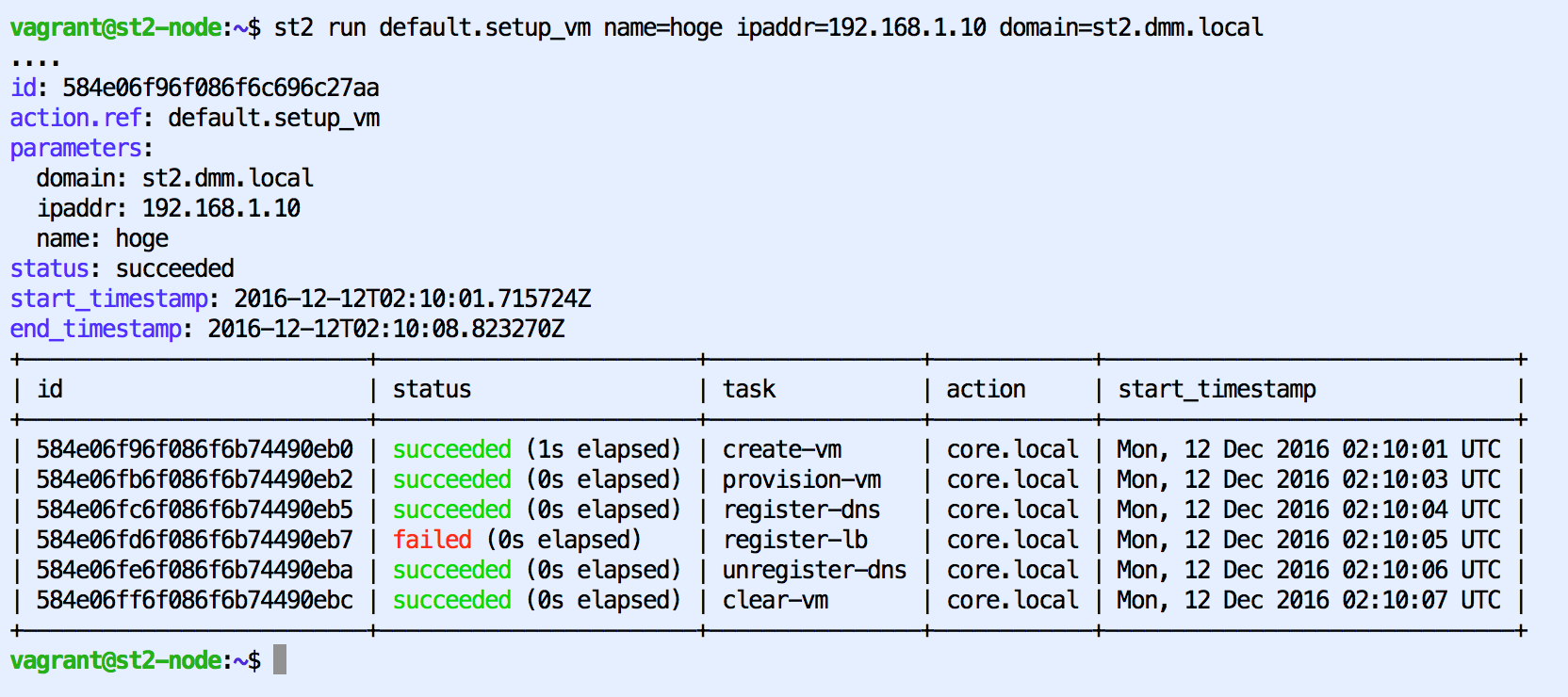Click the ipaddr parameter value 192.168.1.10
The width and height of the screenshot is (1568, 697).
point(221,208)
